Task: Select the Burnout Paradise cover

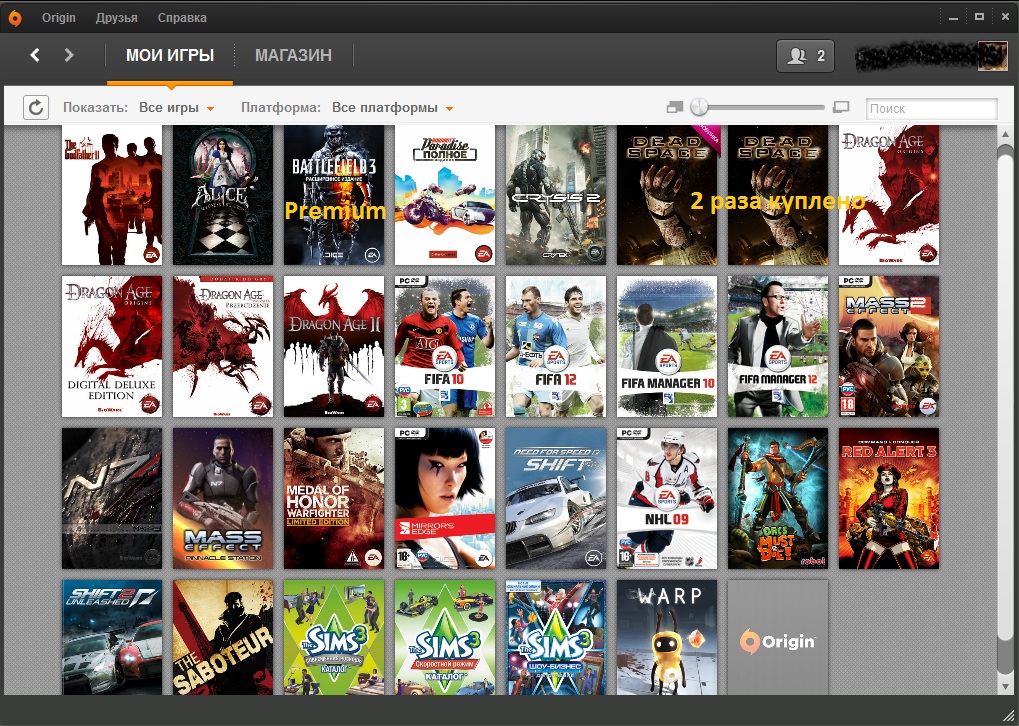Action: [x=445, y=195]
